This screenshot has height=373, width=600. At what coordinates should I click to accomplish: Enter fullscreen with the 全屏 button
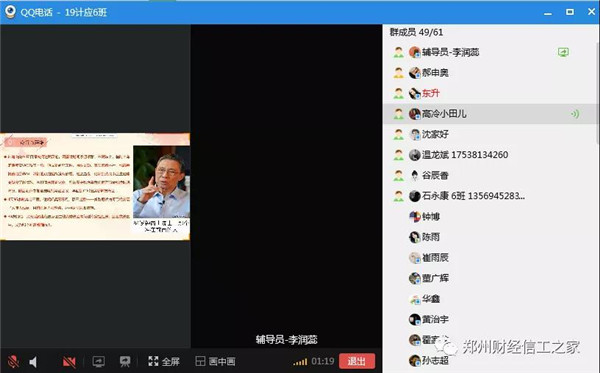(164, 361)
